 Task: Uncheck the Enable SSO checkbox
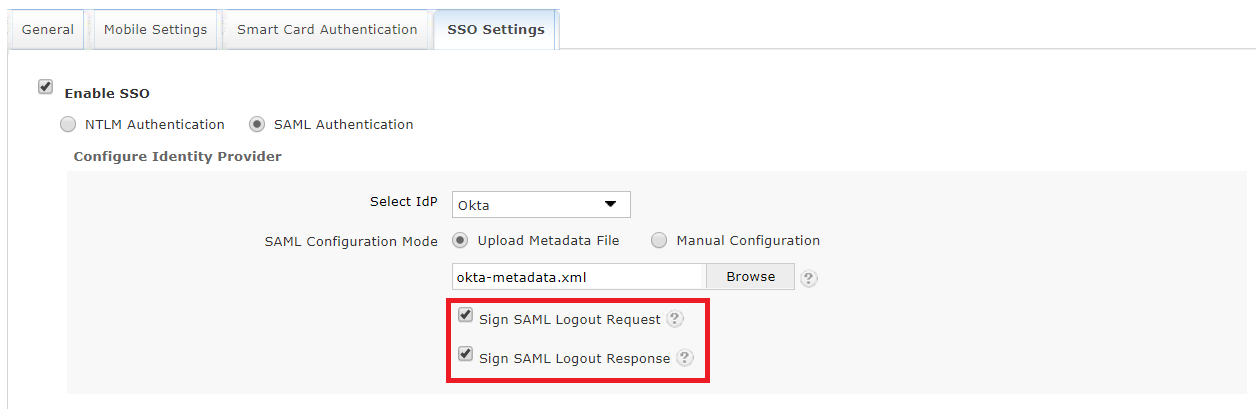(x=45, y=87)
